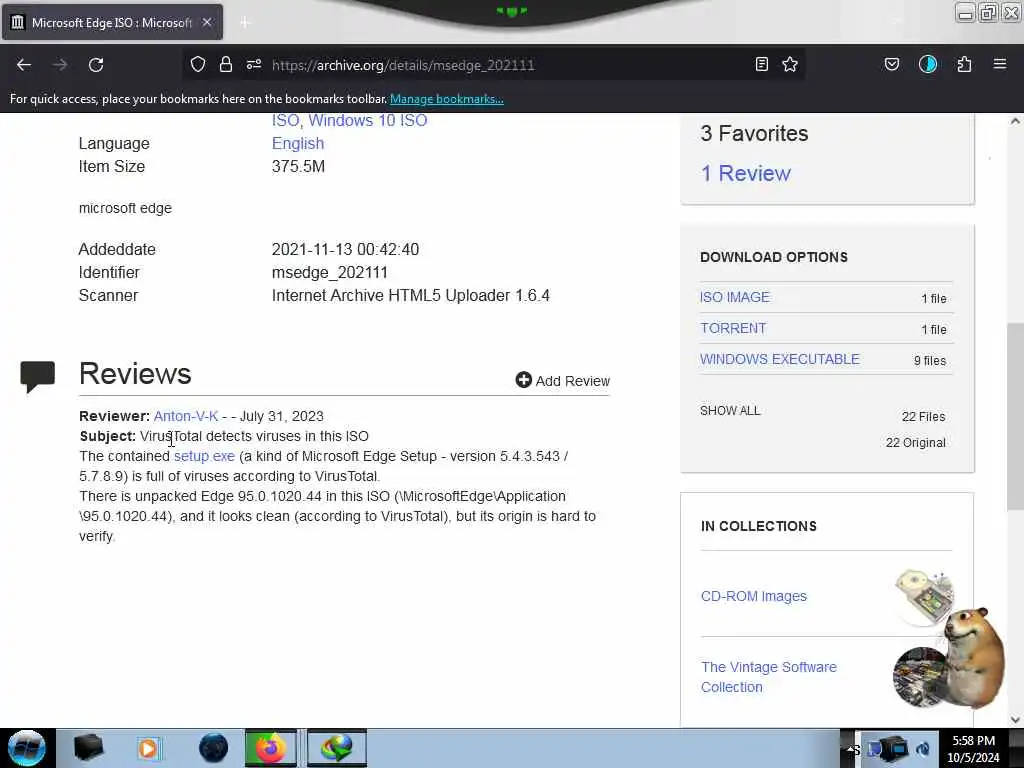
Task: Click the CD-ROM Images collection thumbnail
Action: 924,596
